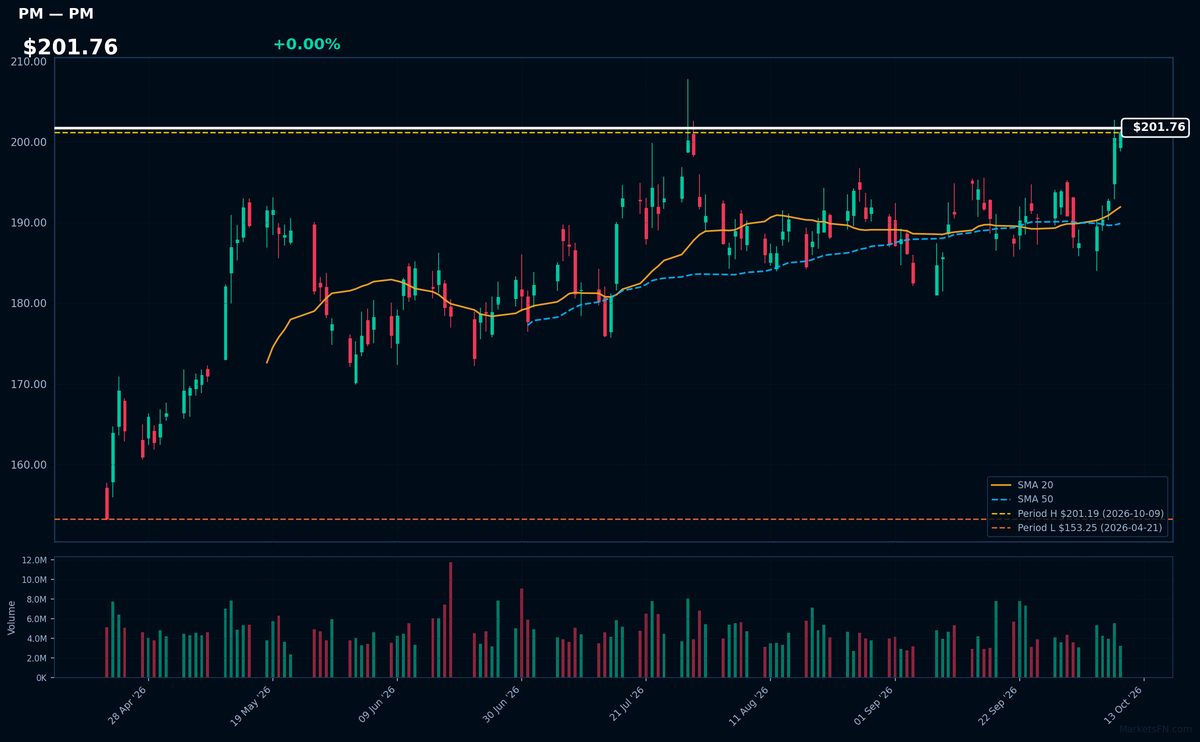Click the 6.0M volume axis label
This screenshot has height=742, width=1200.
pyautogui.click(x=36, y=619)
